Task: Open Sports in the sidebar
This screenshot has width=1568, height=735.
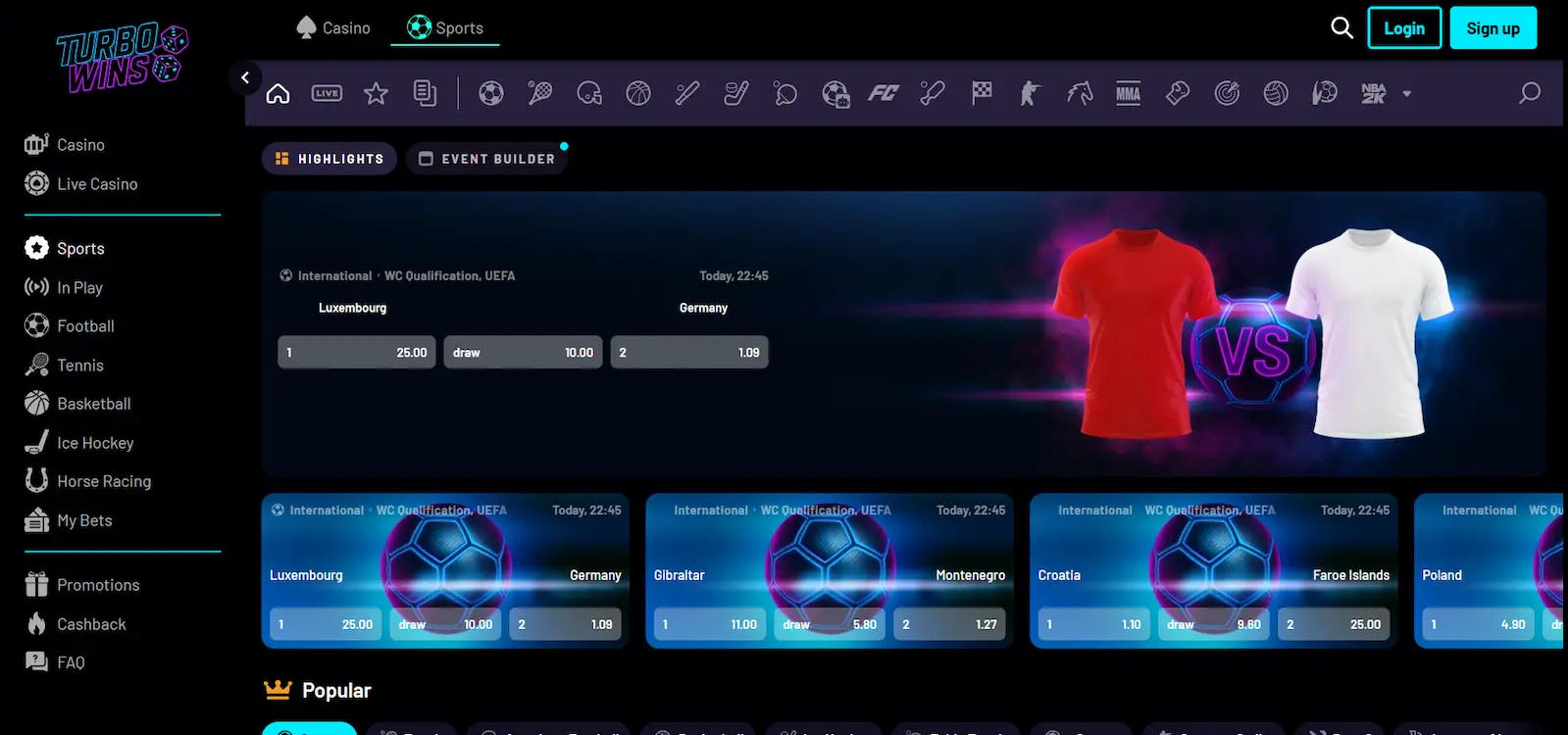Action: point(65,248)
